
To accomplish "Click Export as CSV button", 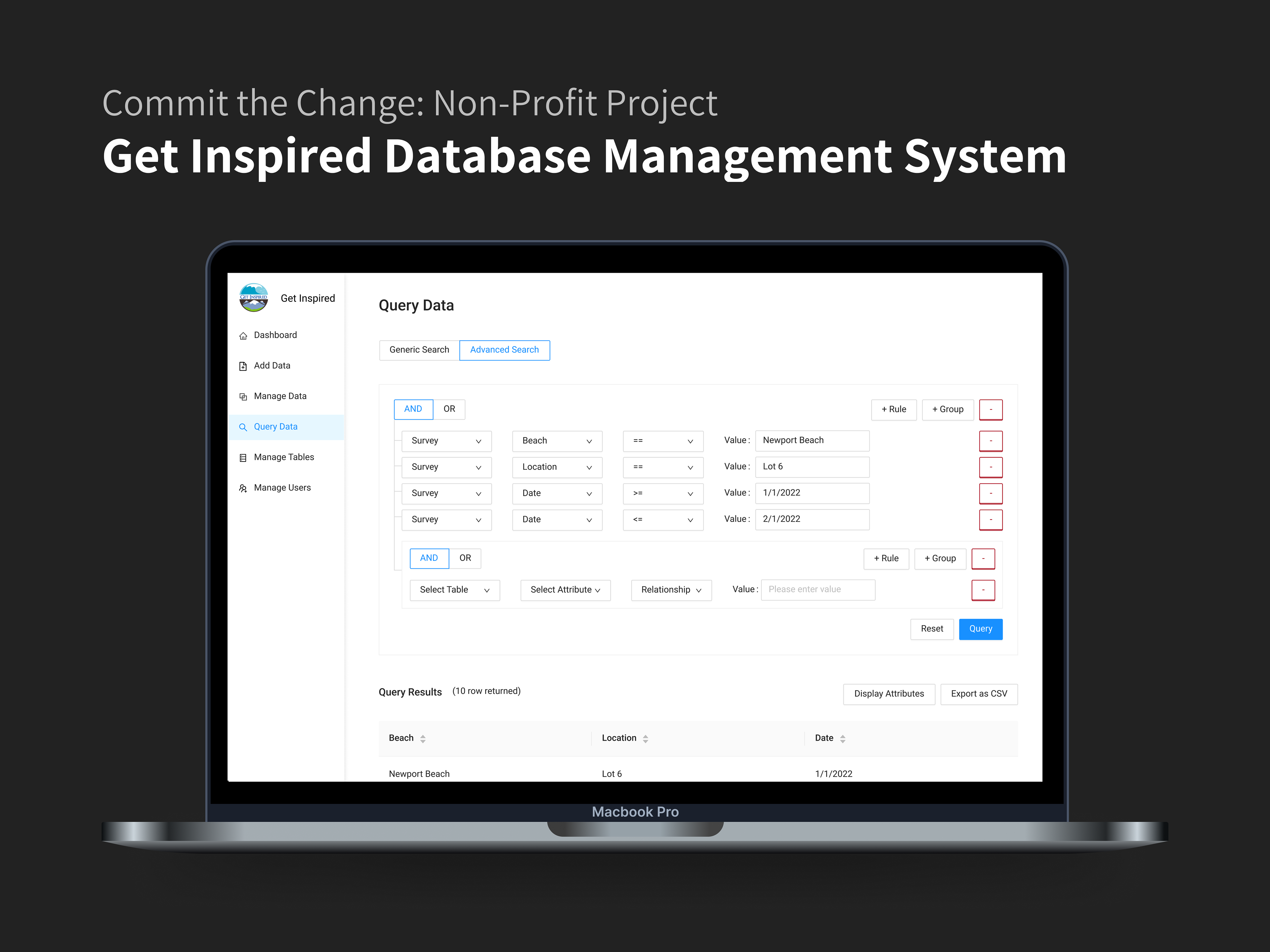I will 978,694.
